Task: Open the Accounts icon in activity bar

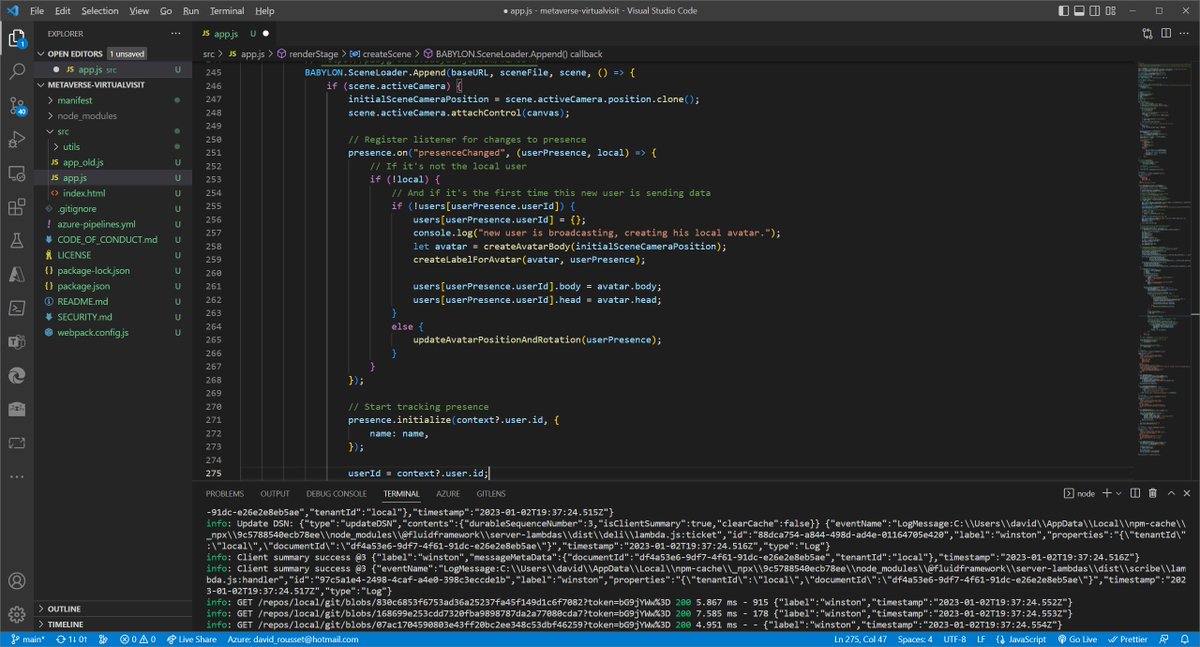Action: 17,580
